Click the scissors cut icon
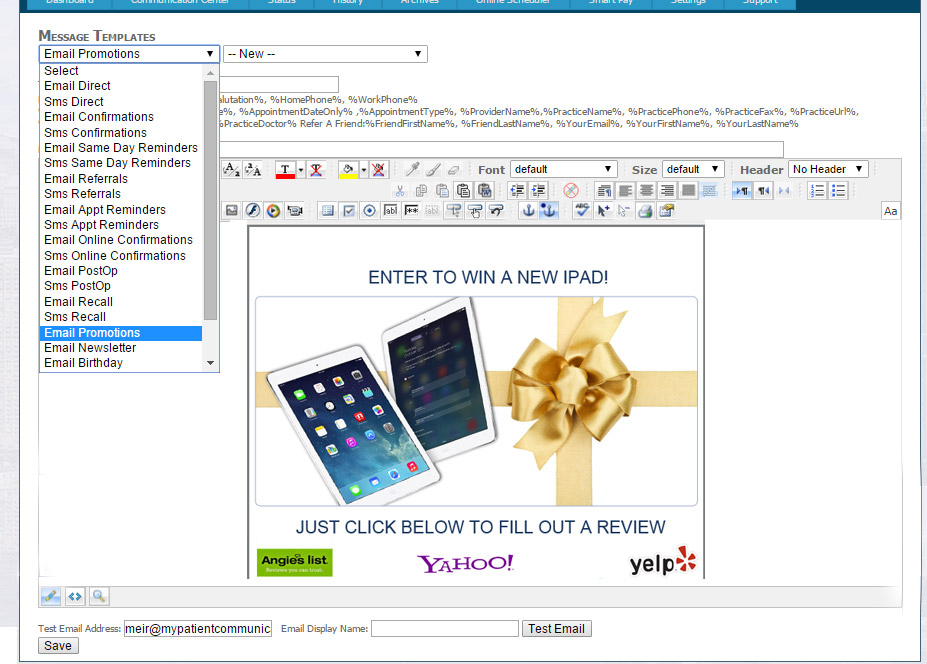 point(400,190)
